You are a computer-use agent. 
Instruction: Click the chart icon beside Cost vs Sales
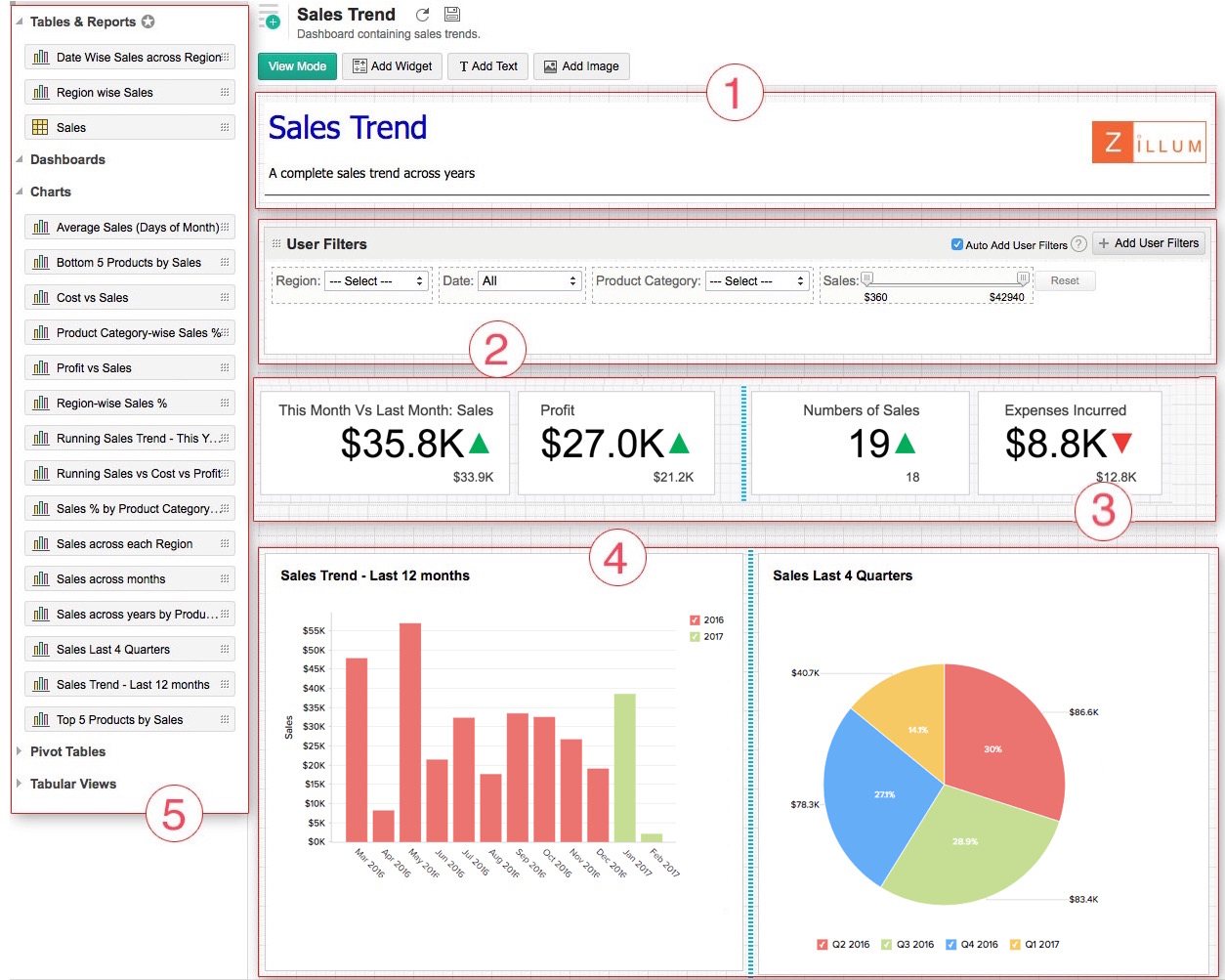click(x=40, y=297)
